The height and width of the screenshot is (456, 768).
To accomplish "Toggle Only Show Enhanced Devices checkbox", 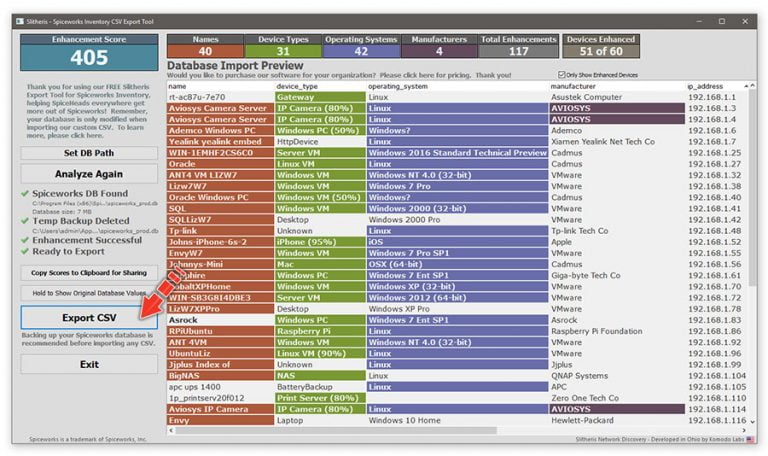I will [x=561, y=75].
